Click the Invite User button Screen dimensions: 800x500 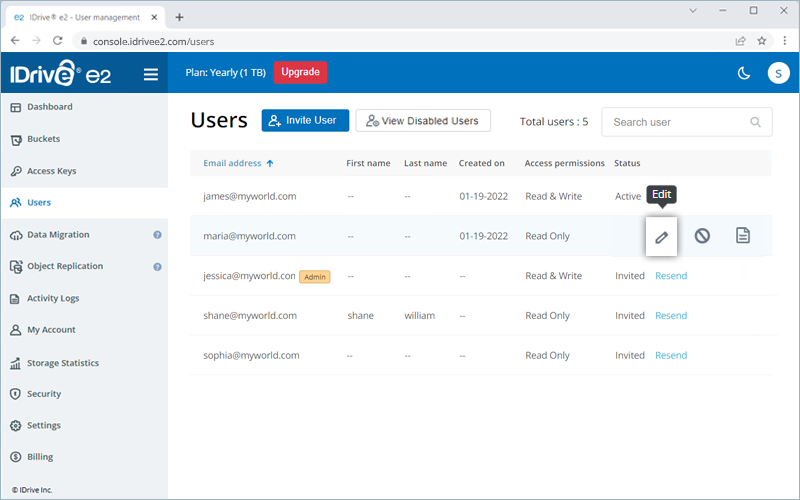[305, 121]
